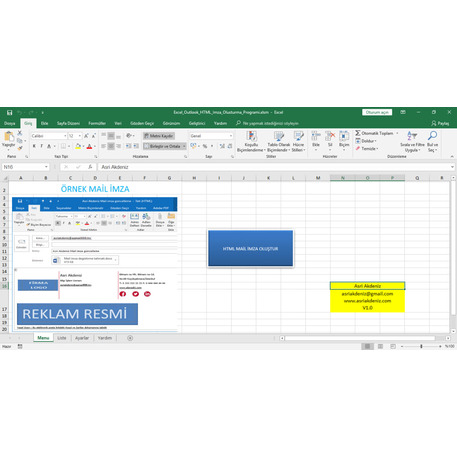
Task: Align text right in Hizalama group
Action: [118, 146]
